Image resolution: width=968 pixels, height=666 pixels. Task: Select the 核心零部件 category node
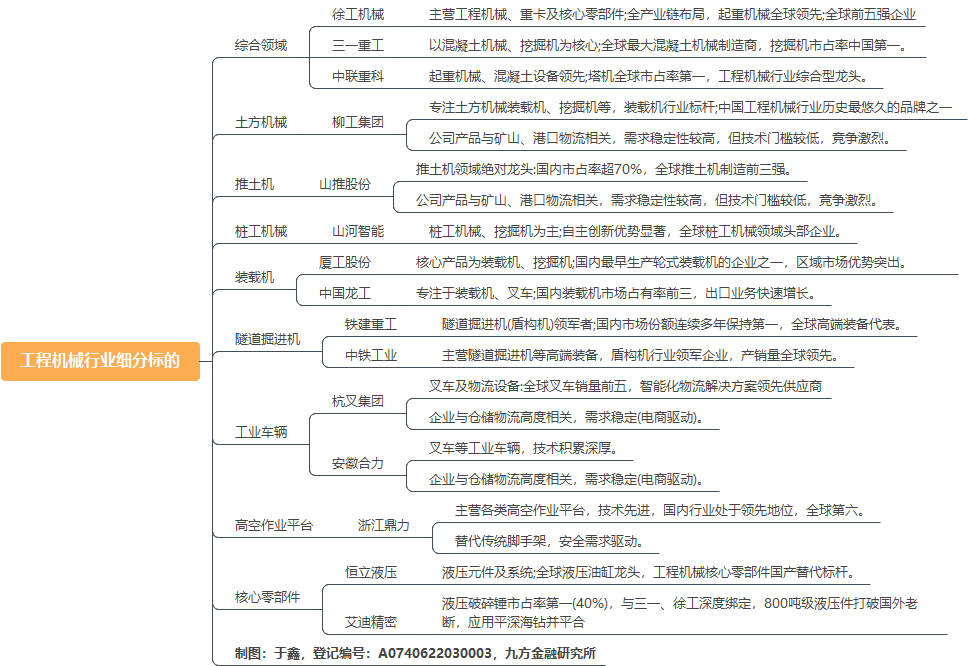[267, 597]
